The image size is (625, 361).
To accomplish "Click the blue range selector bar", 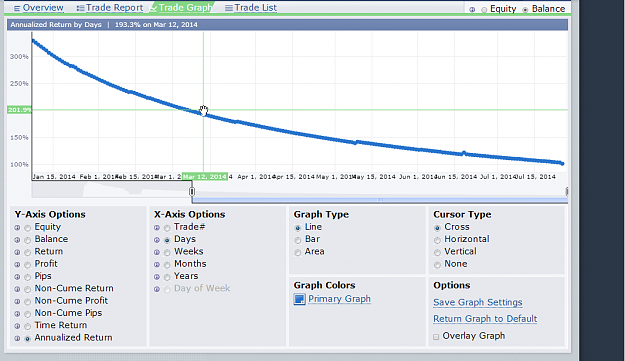I will [x=379, y=200].
